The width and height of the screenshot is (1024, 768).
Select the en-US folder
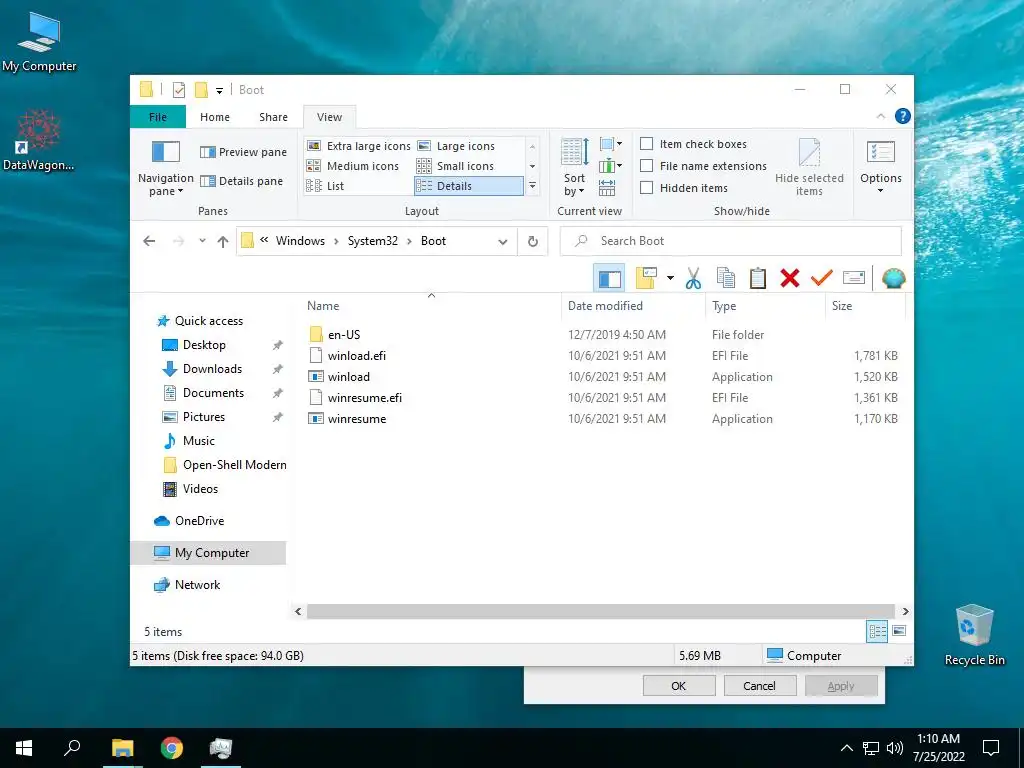coord(344,335)
